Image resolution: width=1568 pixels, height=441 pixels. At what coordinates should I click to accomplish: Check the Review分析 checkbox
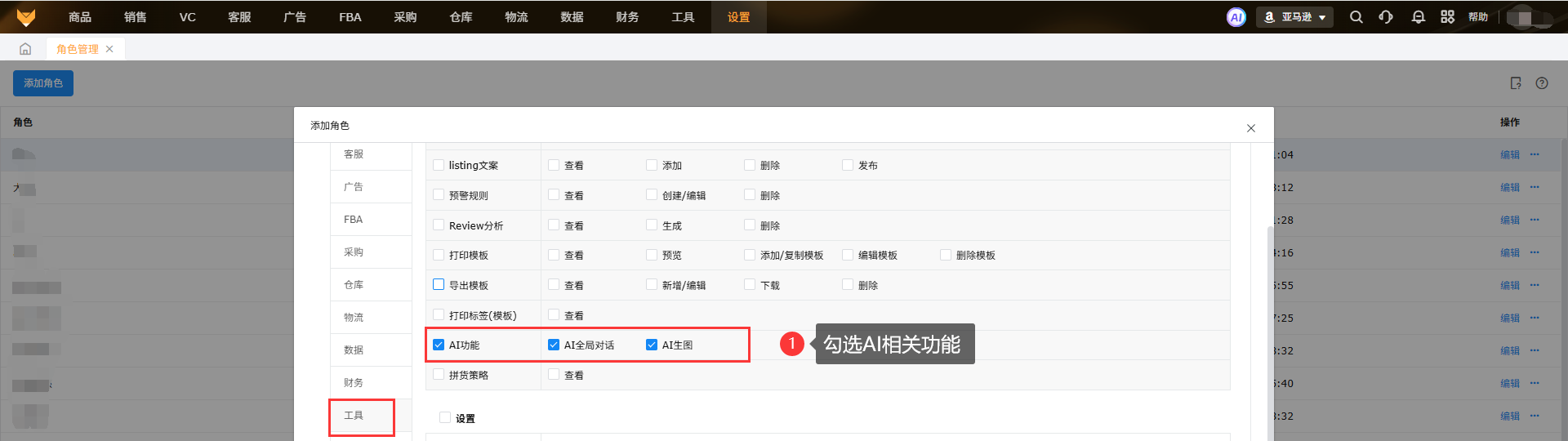pos(439,225)
